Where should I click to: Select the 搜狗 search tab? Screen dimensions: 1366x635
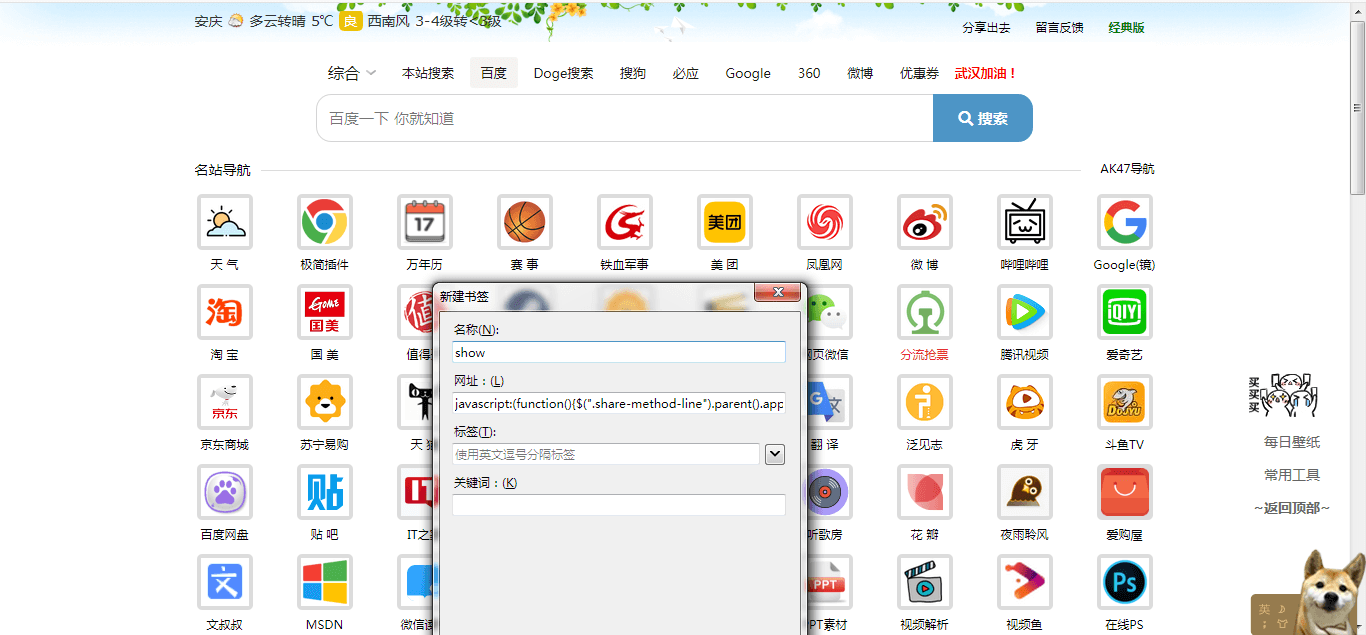(x=633, y=73)
